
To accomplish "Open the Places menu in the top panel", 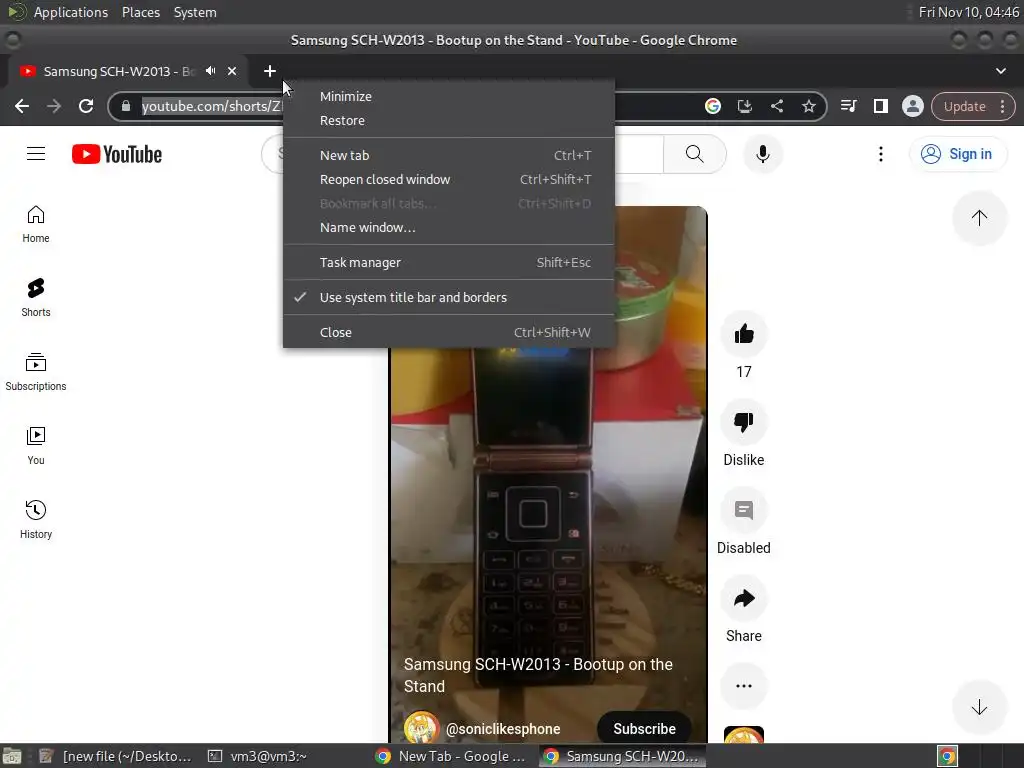I will pos(141,12).
